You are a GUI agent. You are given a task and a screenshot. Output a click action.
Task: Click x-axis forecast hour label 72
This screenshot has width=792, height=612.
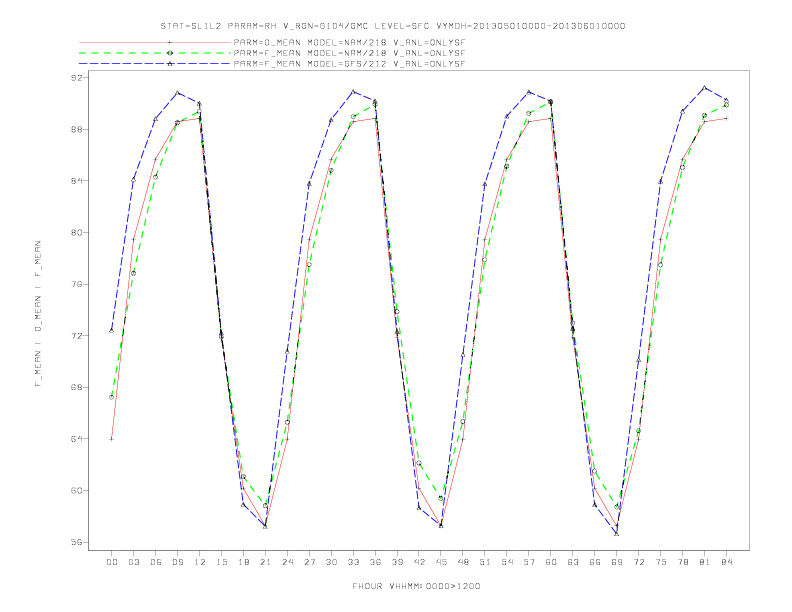[639, 562]
